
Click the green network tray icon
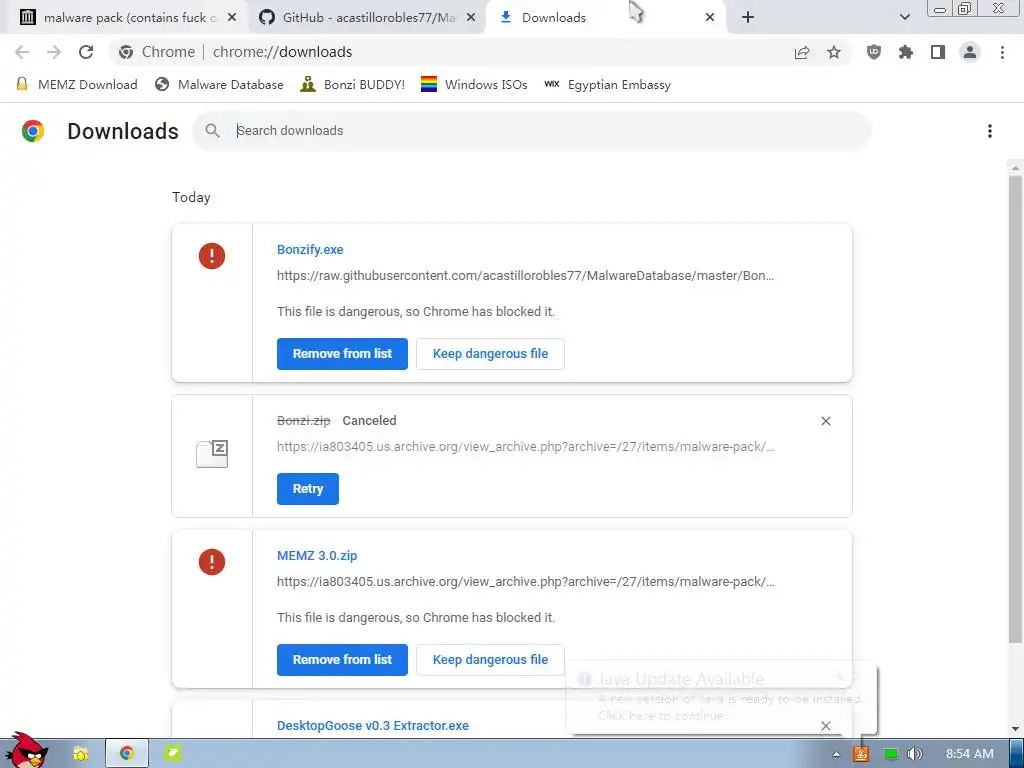click(891, 754)
